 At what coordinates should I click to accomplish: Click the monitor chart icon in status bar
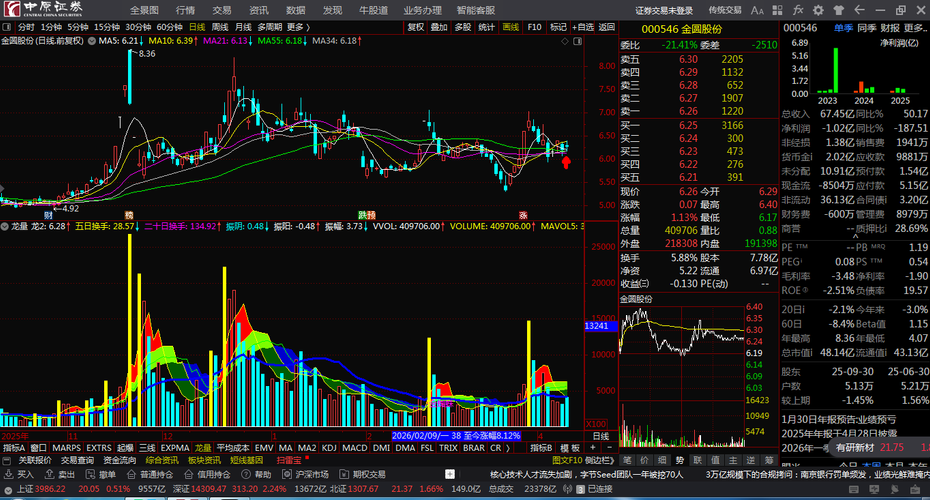[x=873, y=489]
